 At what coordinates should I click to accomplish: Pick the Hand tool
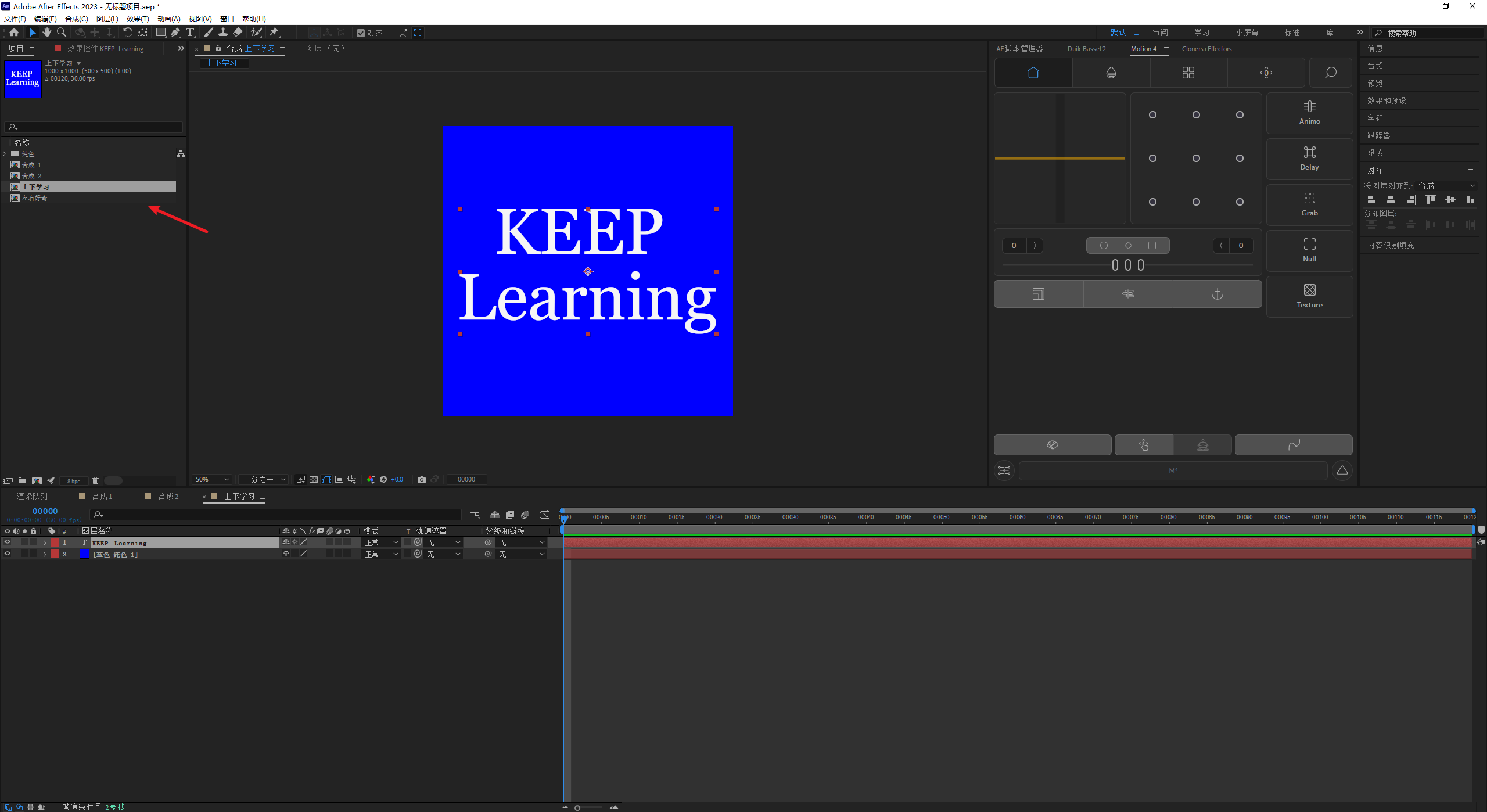46,33
